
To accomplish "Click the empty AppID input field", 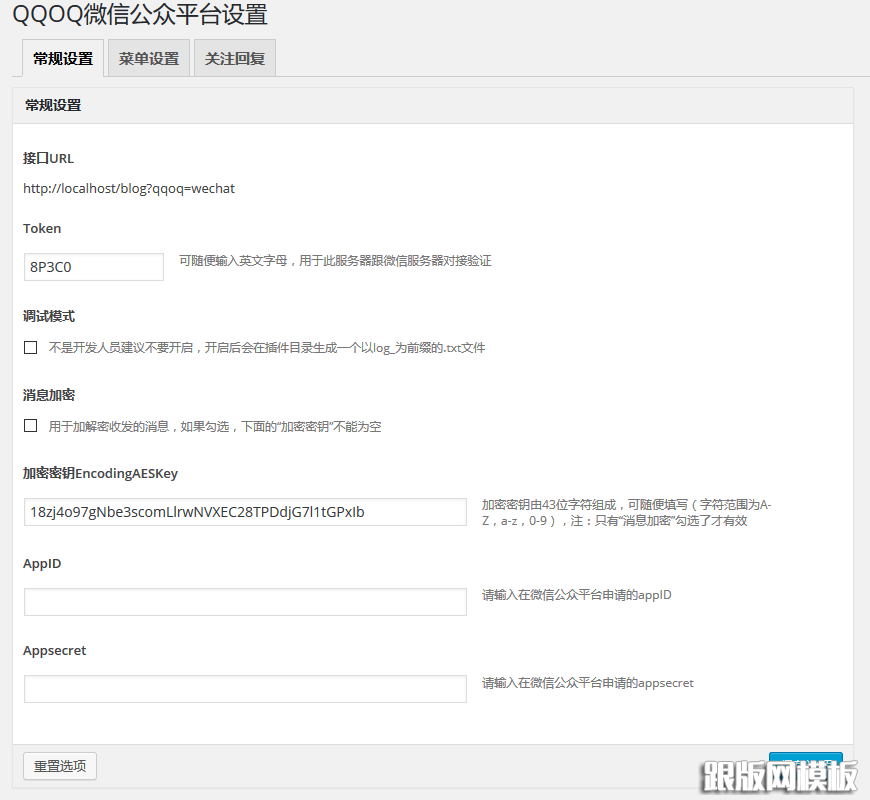I will coord(245,602).
